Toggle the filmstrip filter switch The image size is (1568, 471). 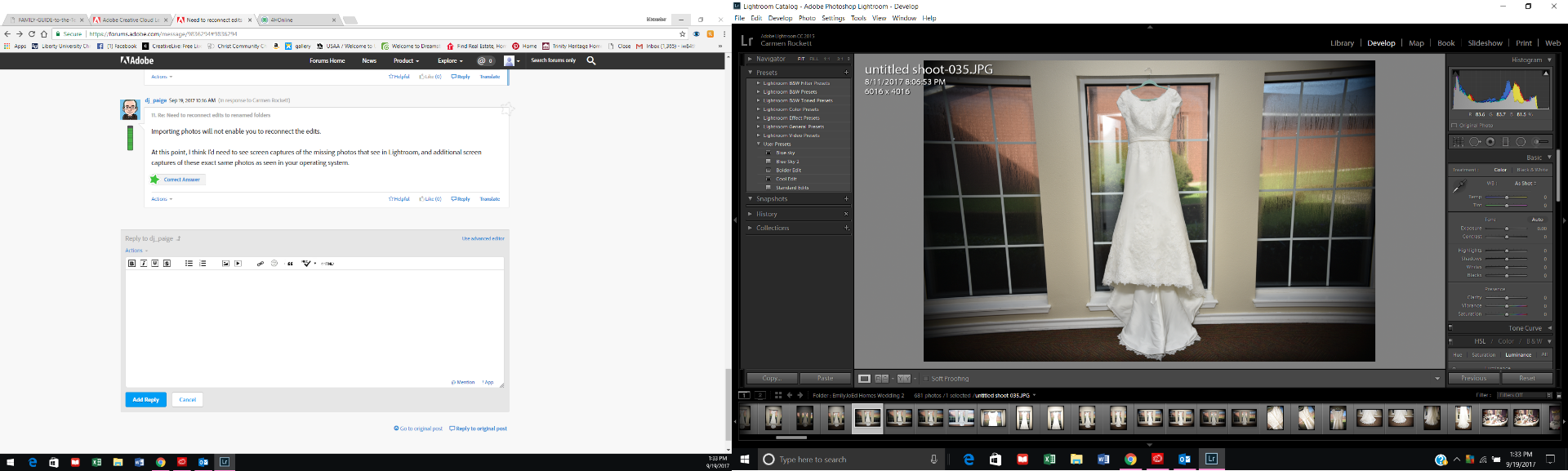point(1558,395)
